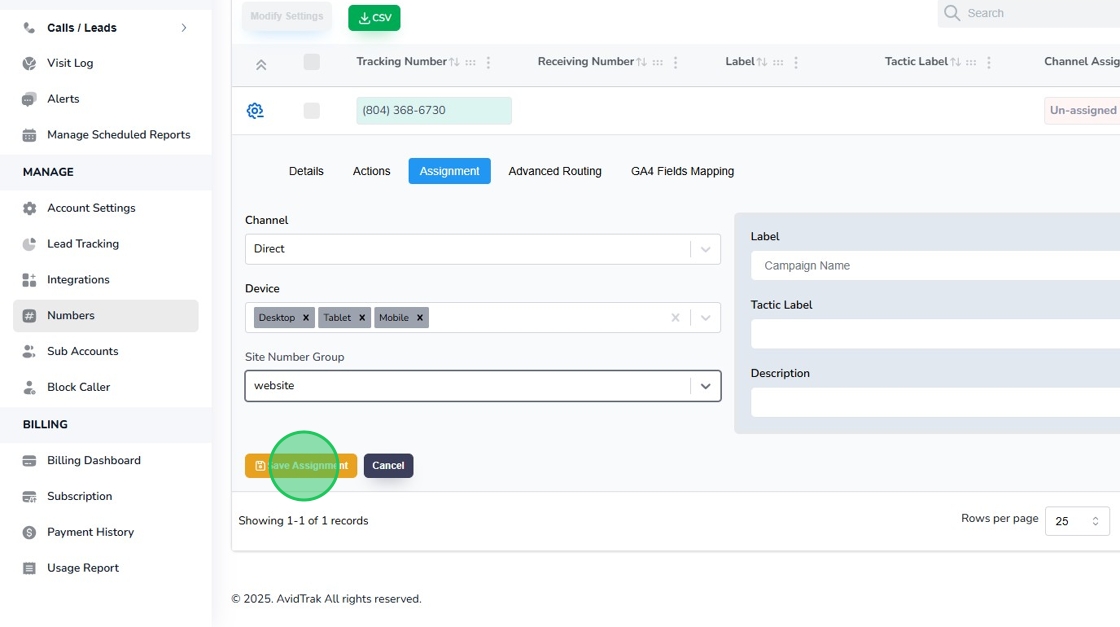1120x627 pixels.
Task: Click the Cancel button
Action: (x=388, y=466)
